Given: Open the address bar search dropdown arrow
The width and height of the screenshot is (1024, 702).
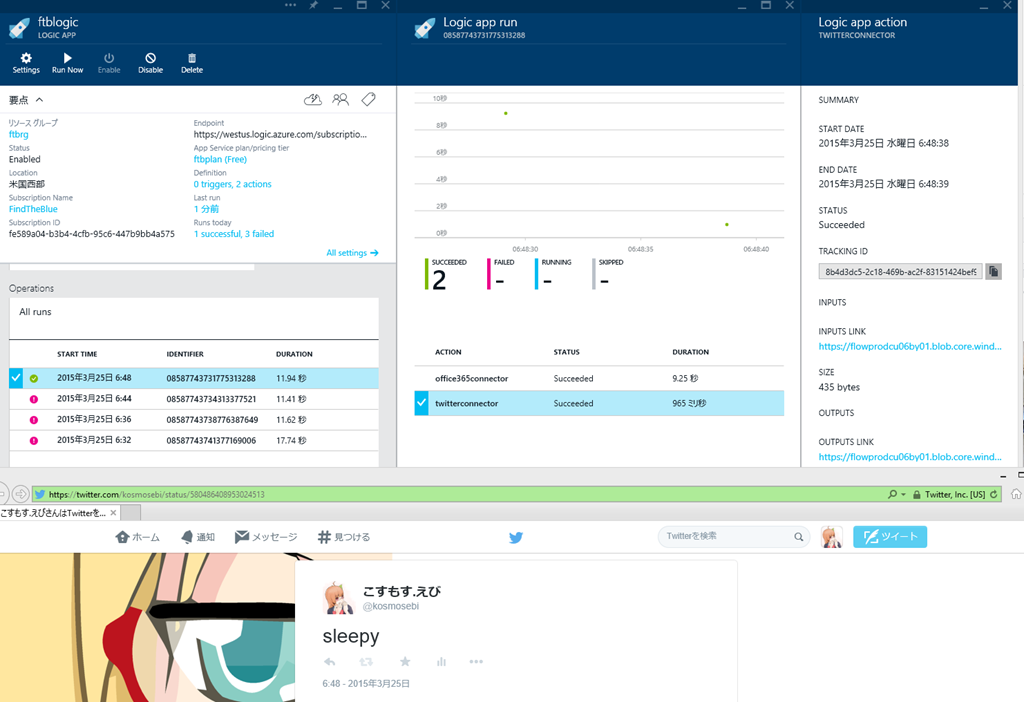Looking at the screenshot, I should [903, 494].
